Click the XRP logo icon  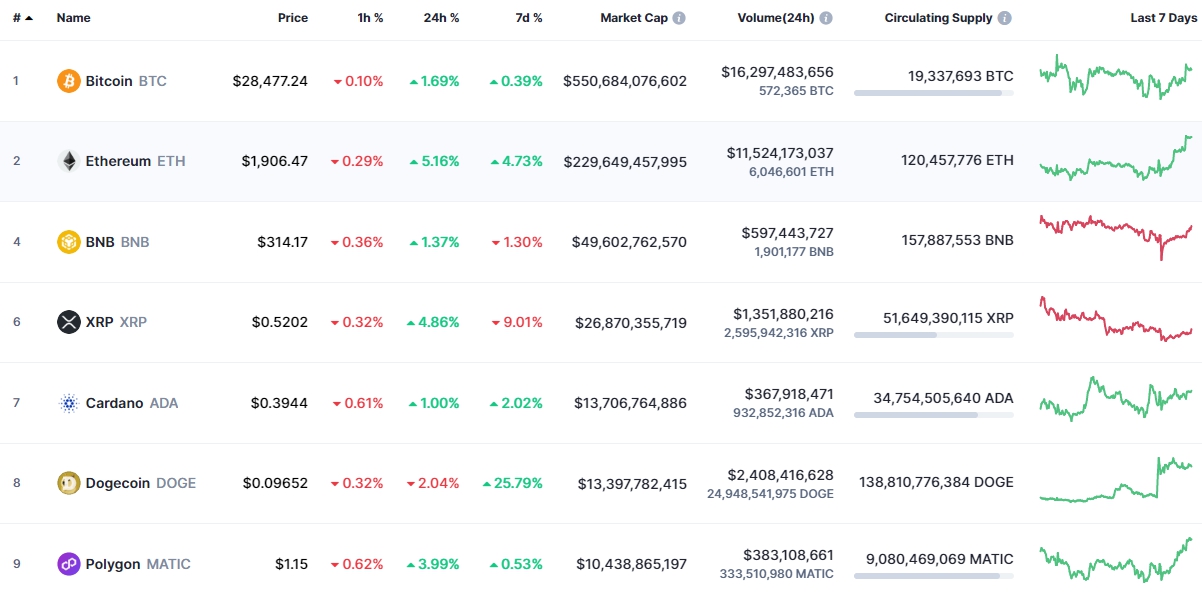(69, 322)
